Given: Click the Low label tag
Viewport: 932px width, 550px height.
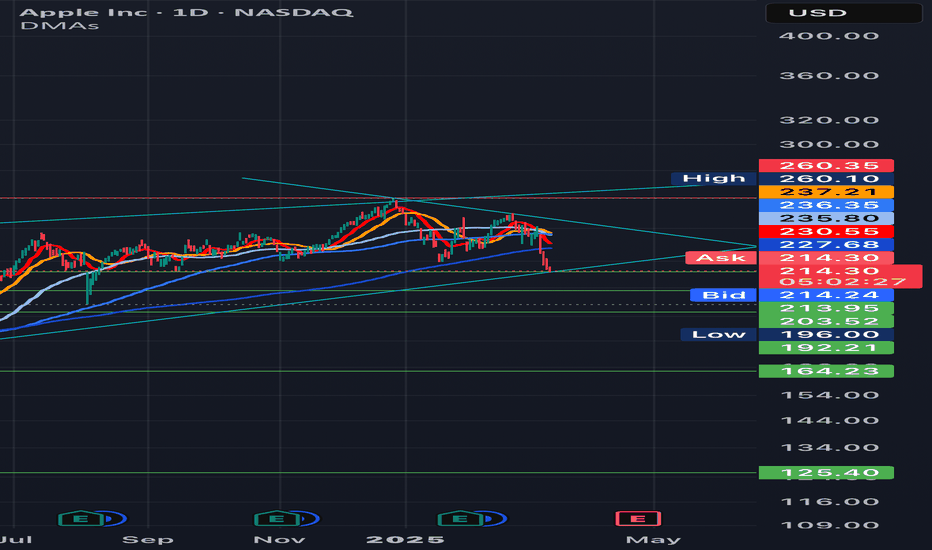Looking at the screenshot, I should coord(719,334).
